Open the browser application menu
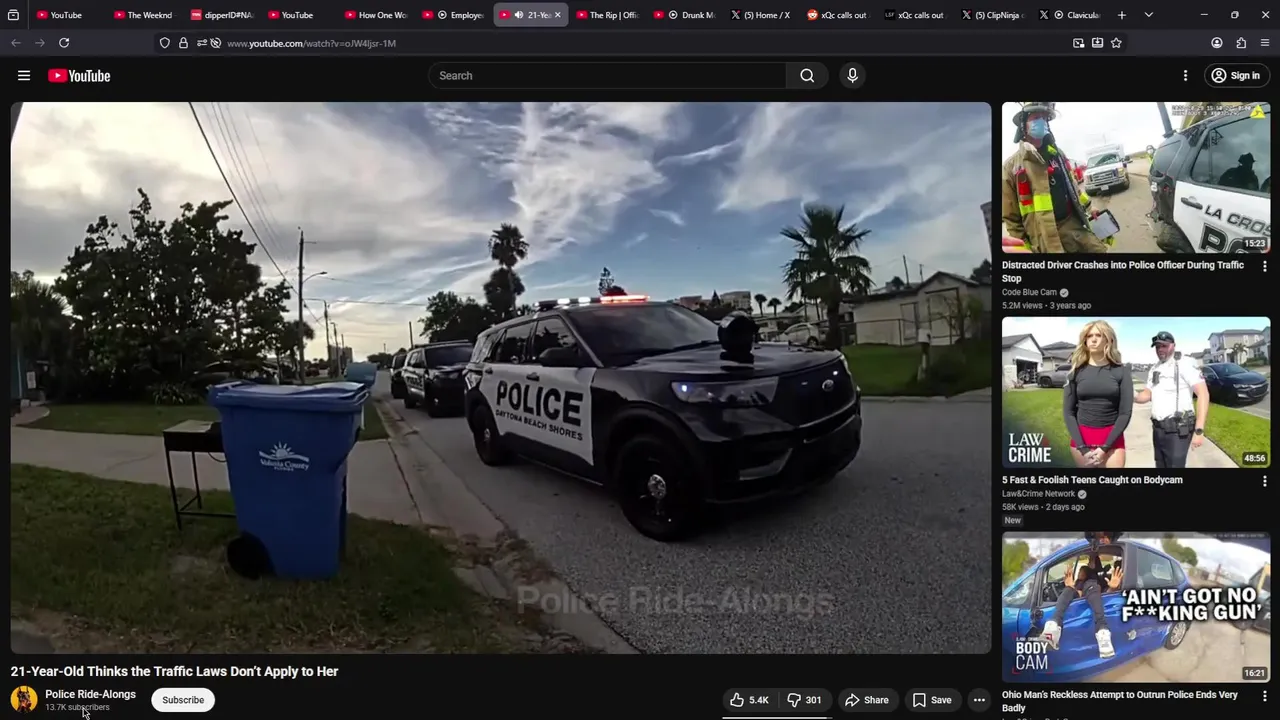The image size is (1280, 720). 1265,43
